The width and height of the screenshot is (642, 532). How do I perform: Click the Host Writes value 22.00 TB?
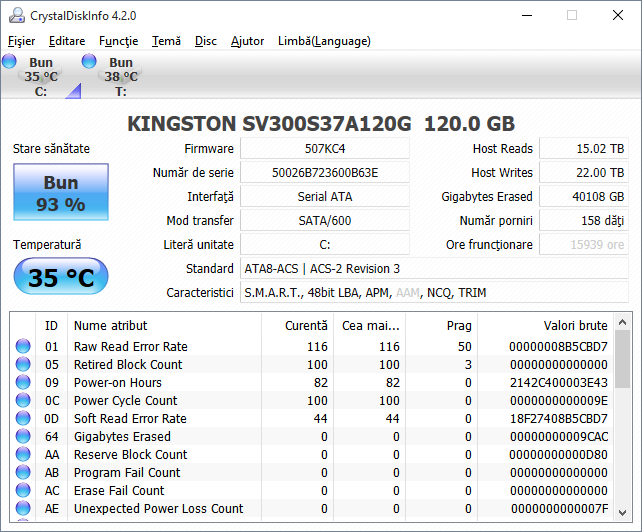(584, 172)
